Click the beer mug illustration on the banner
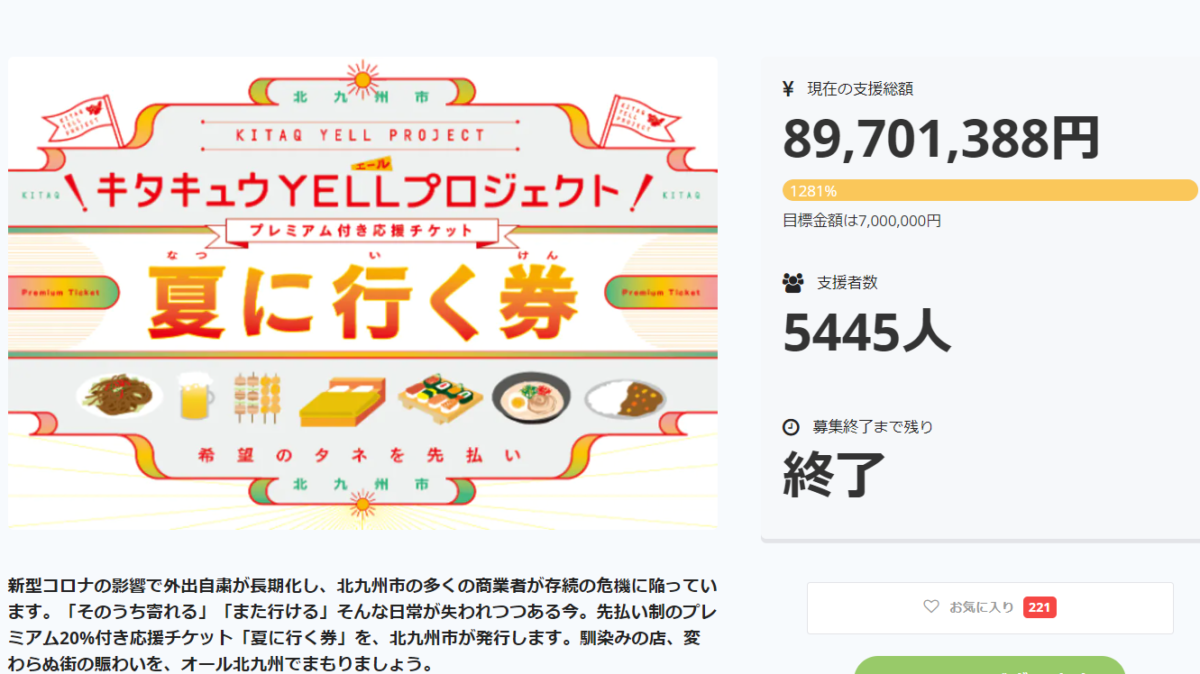 tap(196, 397)
